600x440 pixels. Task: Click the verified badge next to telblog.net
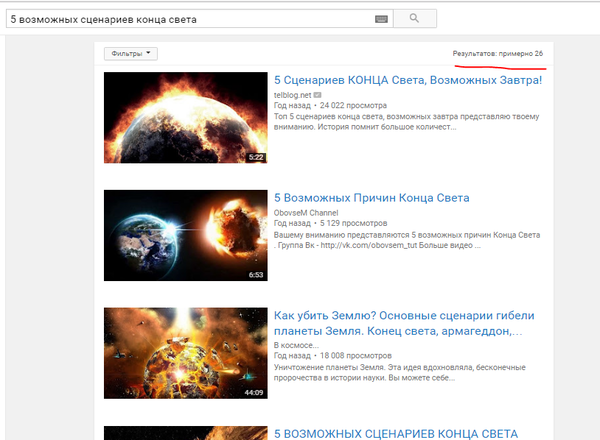tap(319, 93)
